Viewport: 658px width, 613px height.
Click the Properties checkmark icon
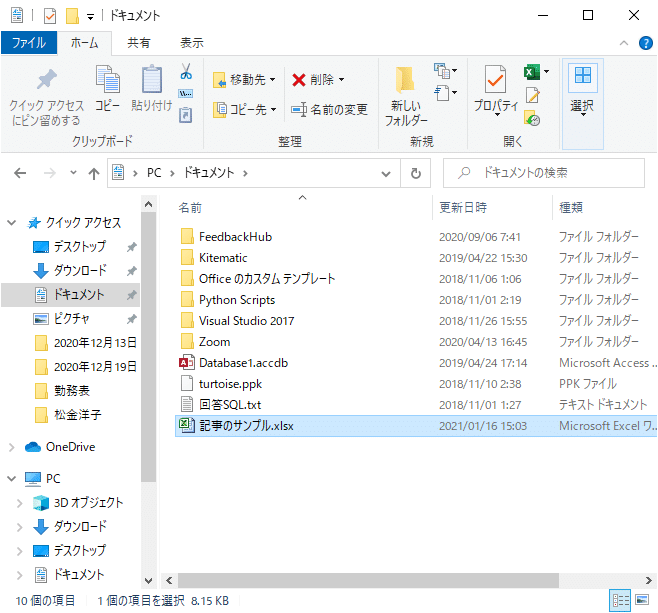495,79
